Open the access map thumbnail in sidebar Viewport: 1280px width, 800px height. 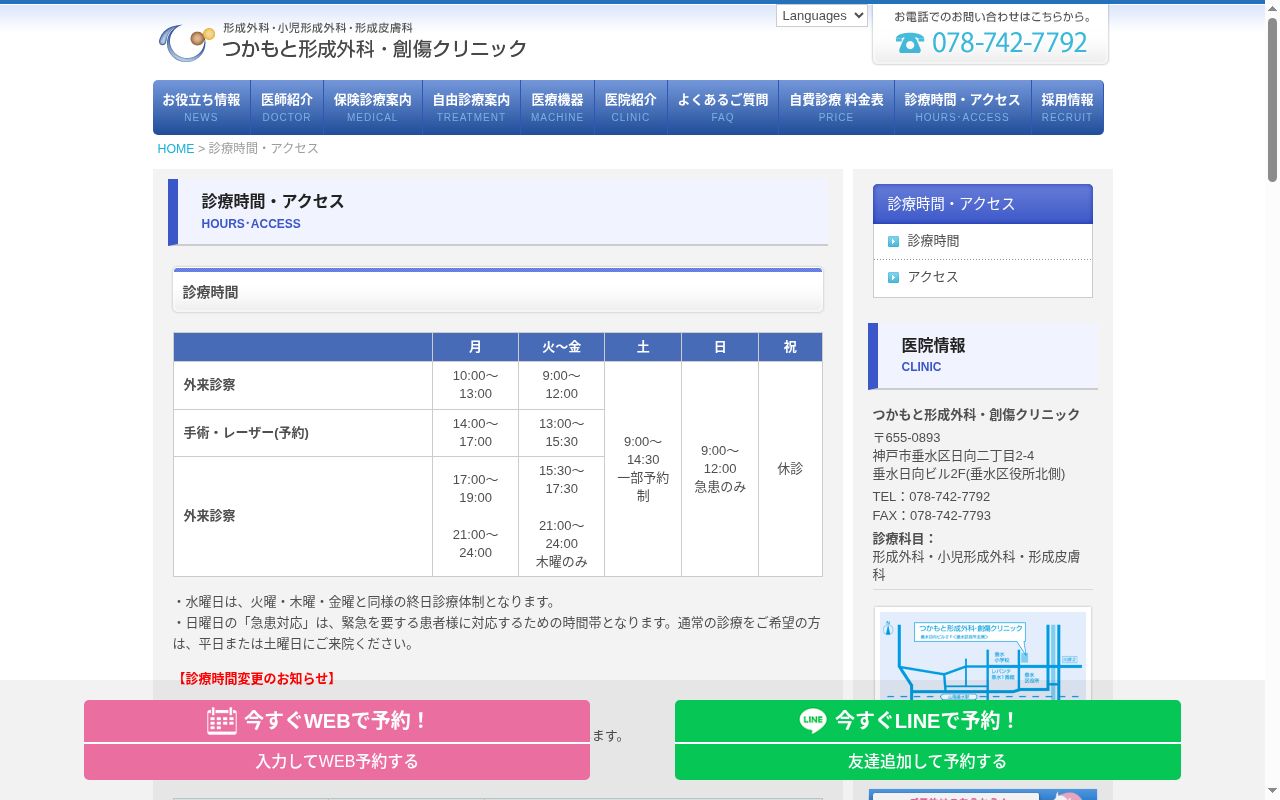983,655
